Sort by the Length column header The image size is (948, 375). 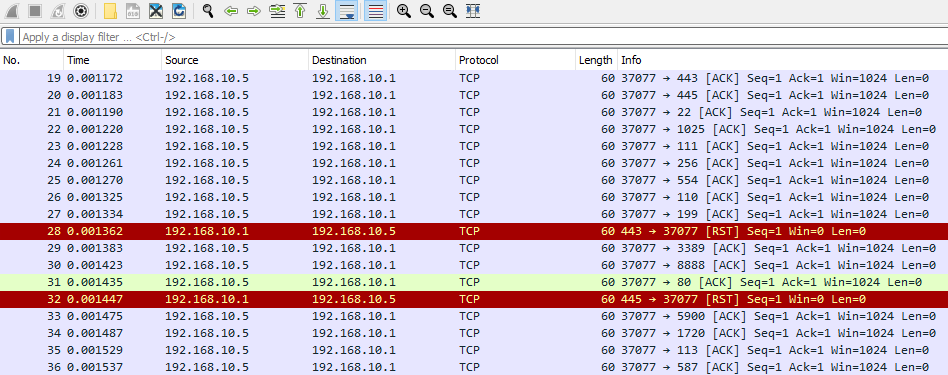(596, 60)
